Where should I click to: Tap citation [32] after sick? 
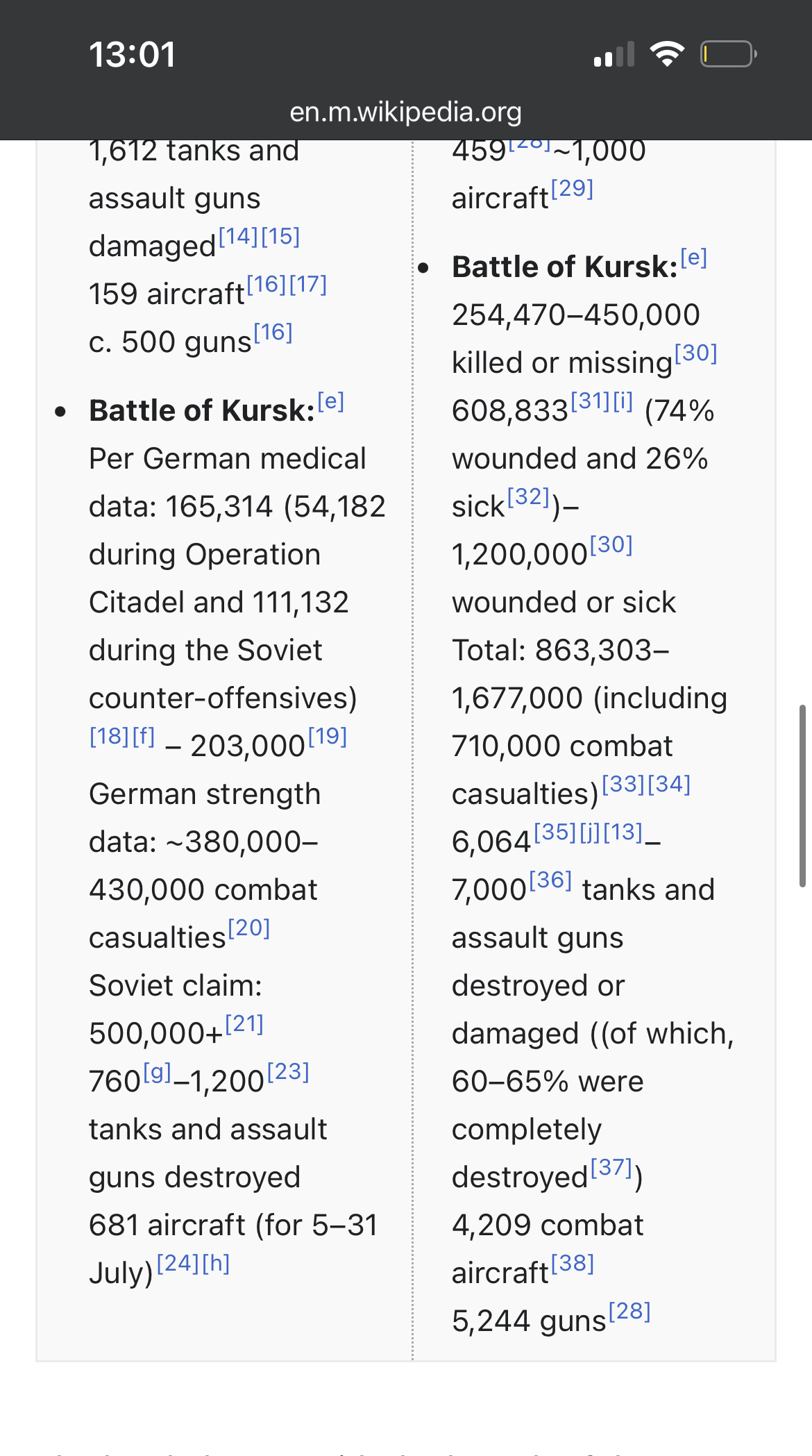coord(529,497)
